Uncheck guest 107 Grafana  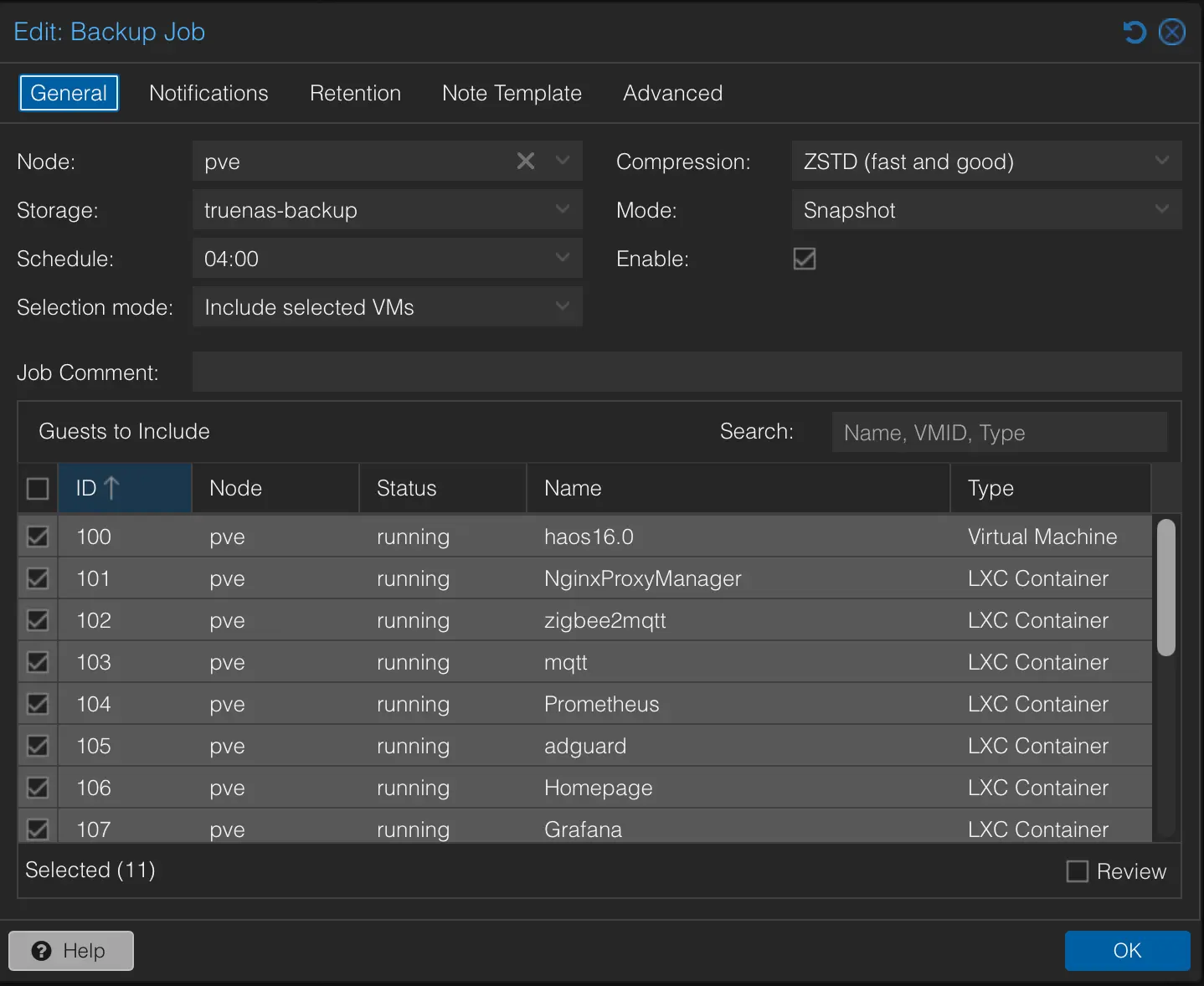tap(38, 829)
